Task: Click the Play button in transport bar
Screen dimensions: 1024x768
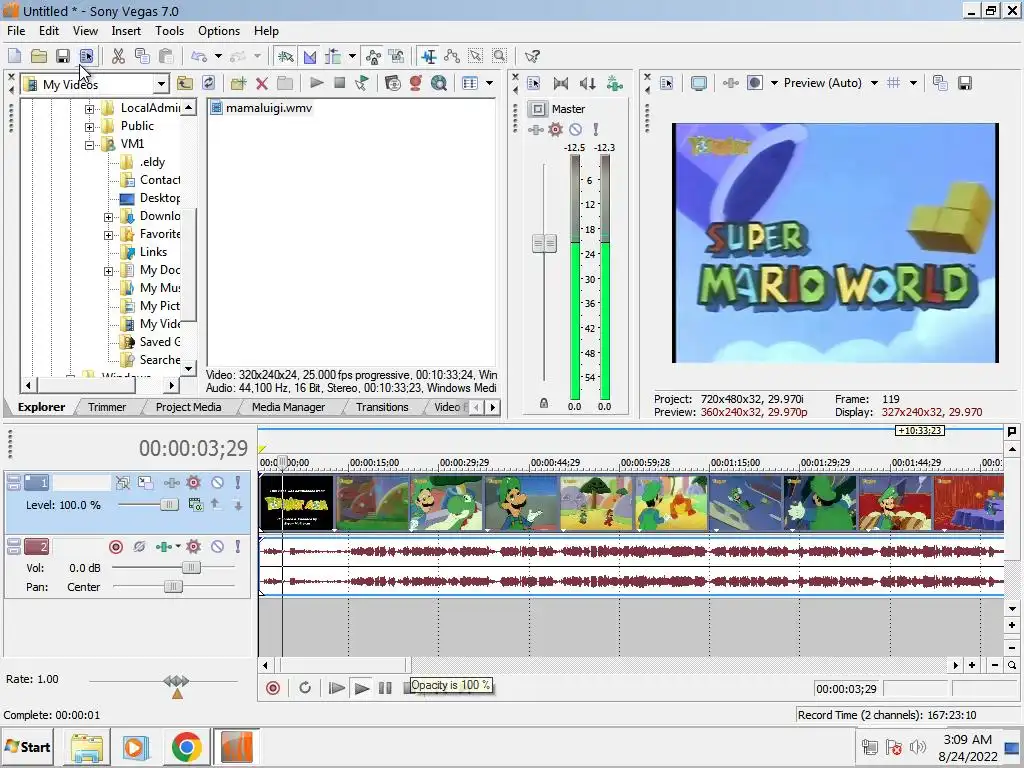Action: (x=361, y=688)
